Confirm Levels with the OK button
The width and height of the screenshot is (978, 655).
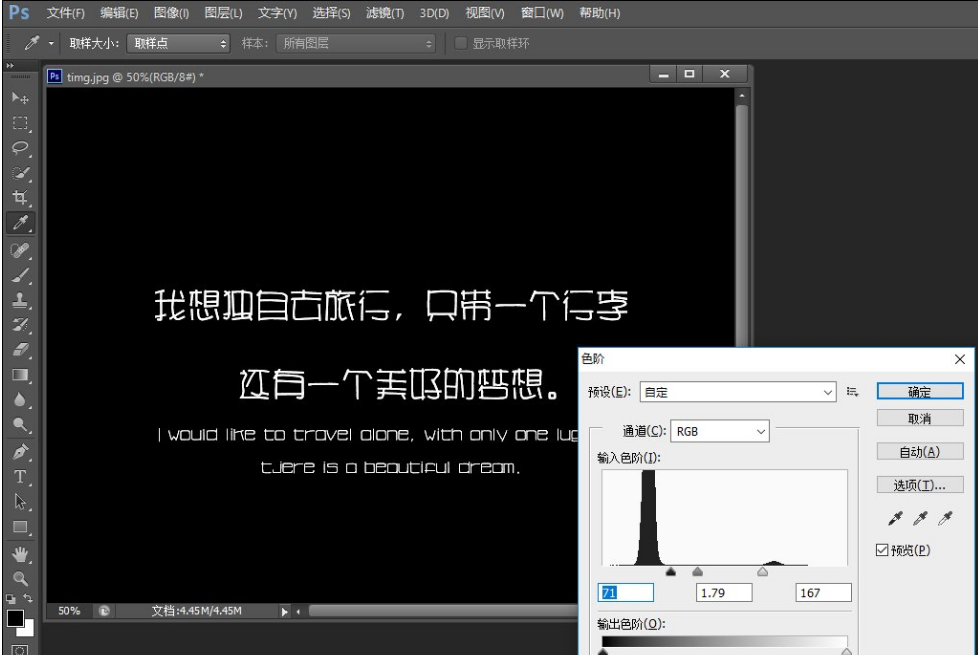coord(920,391)
